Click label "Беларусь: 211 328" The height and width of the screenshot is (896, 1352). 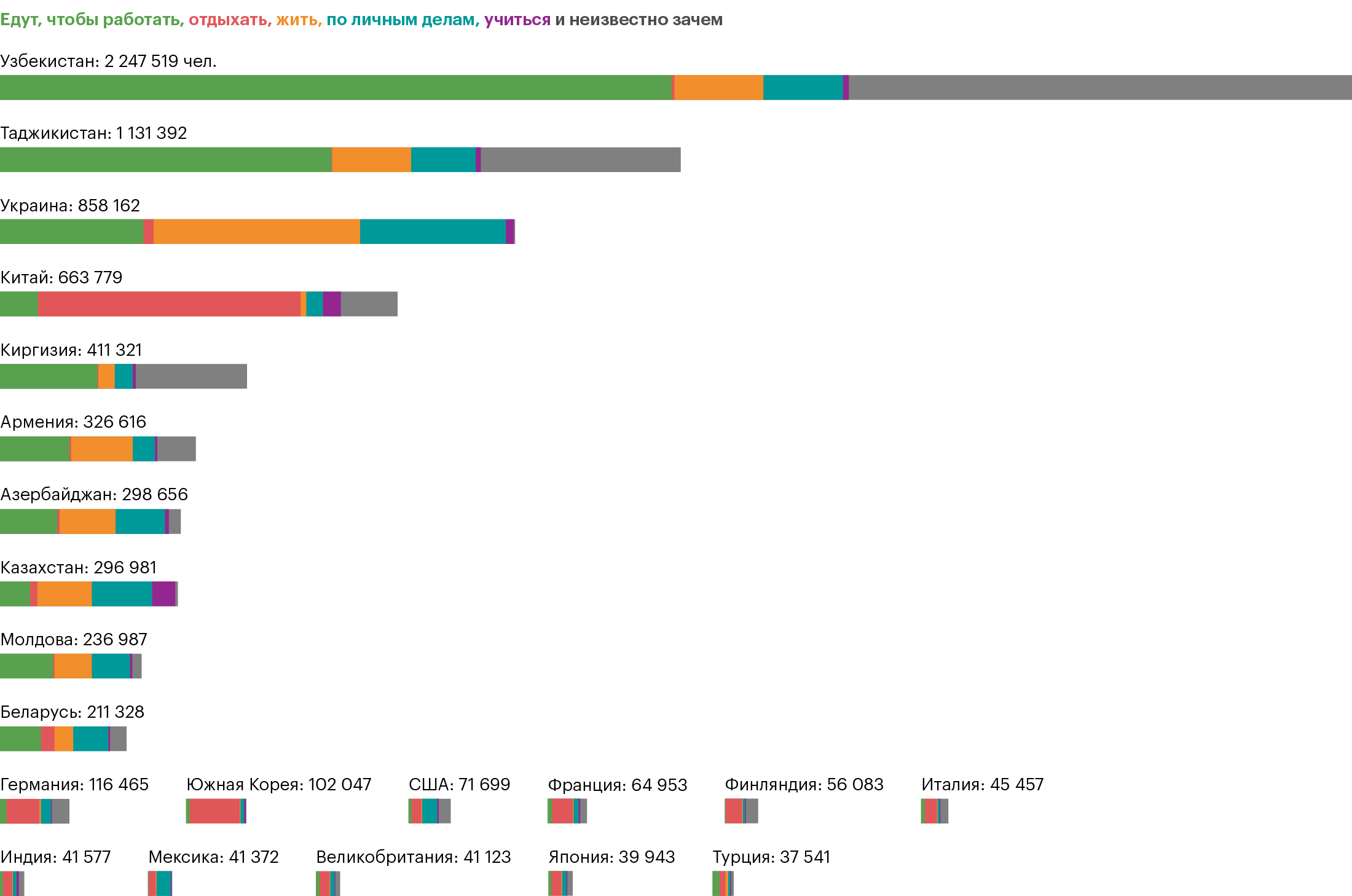coord(73,712)
